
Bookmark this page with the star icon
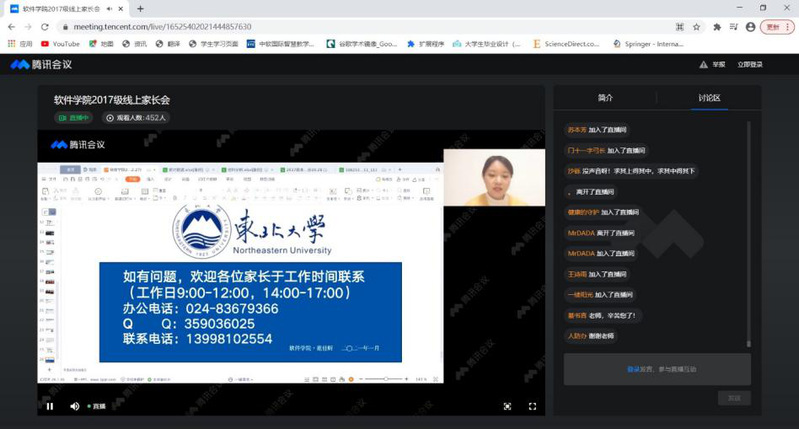[x=698, y=27]
